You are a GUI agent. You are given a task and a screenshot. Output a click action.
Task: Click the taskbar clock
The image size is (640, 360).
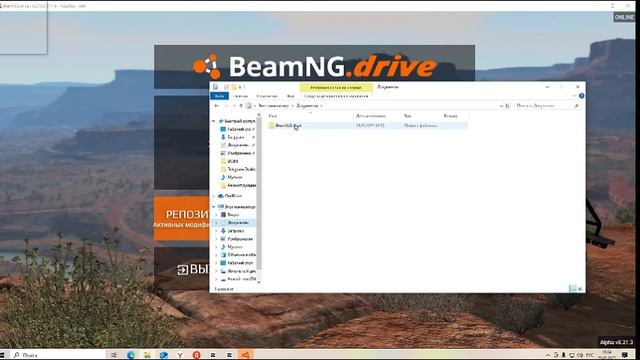point(607,355)
